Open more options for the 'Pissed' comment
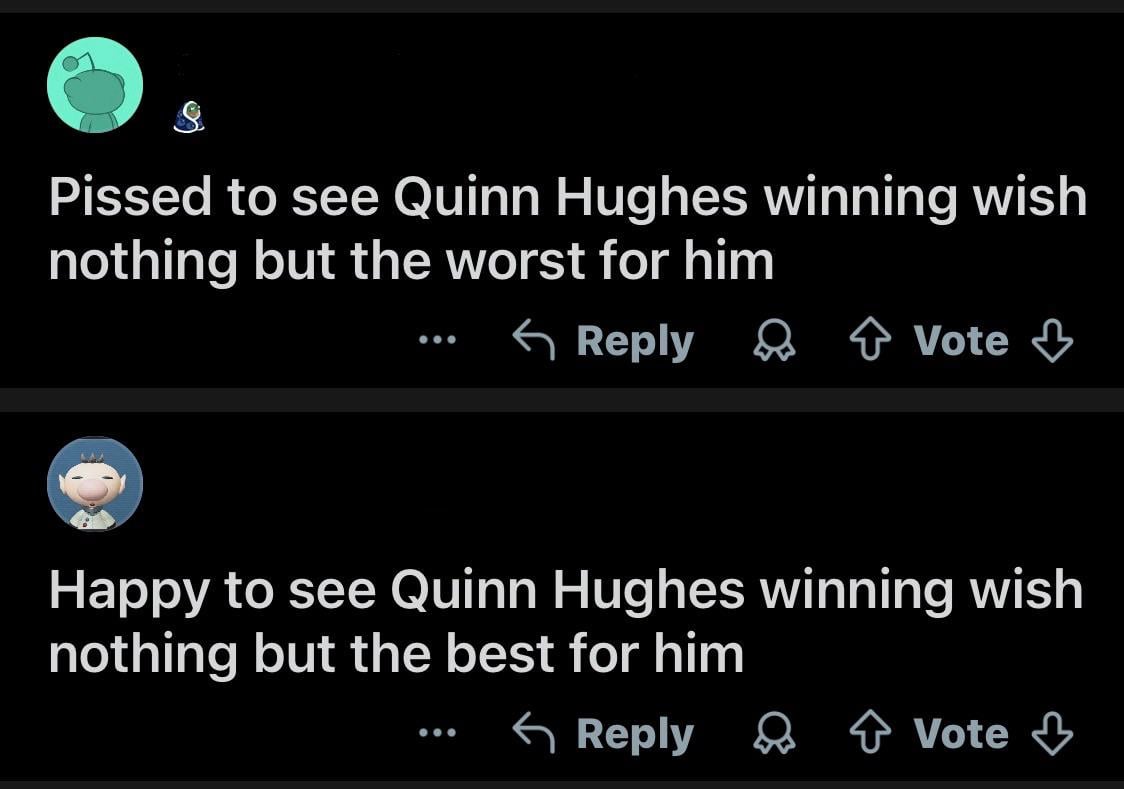1124x789 pixels. coord(437,342)
